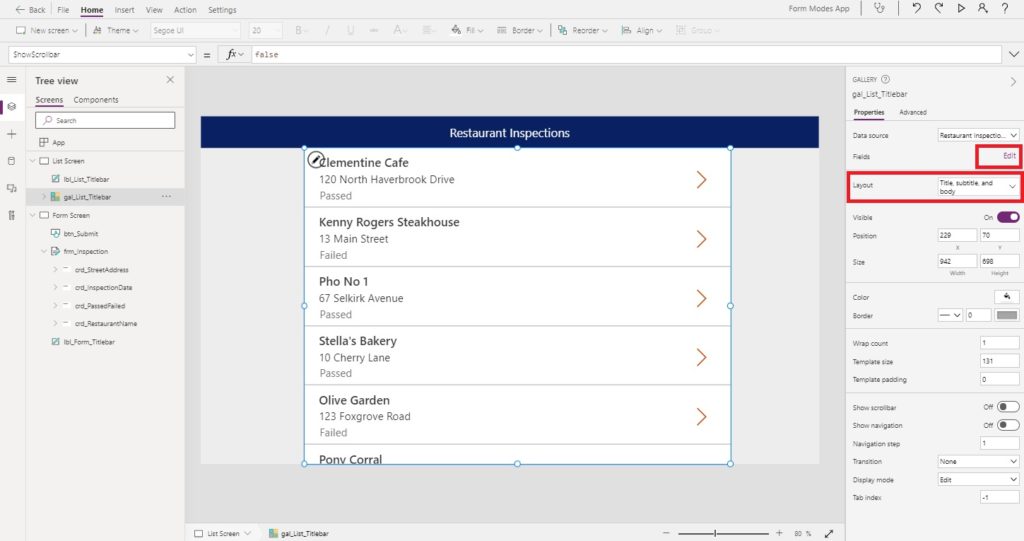Collapse the Form Screen tree node
Viewport: 1024px width, 541px height.
[32, 215]
